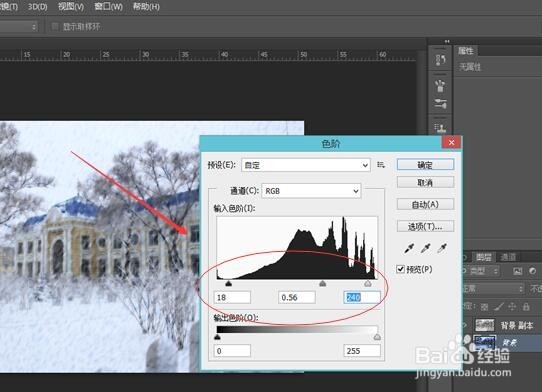The width and height of the screenshot is (542, 392).
Task: Open the Clone Source panel icon
Action: [441, 128]
